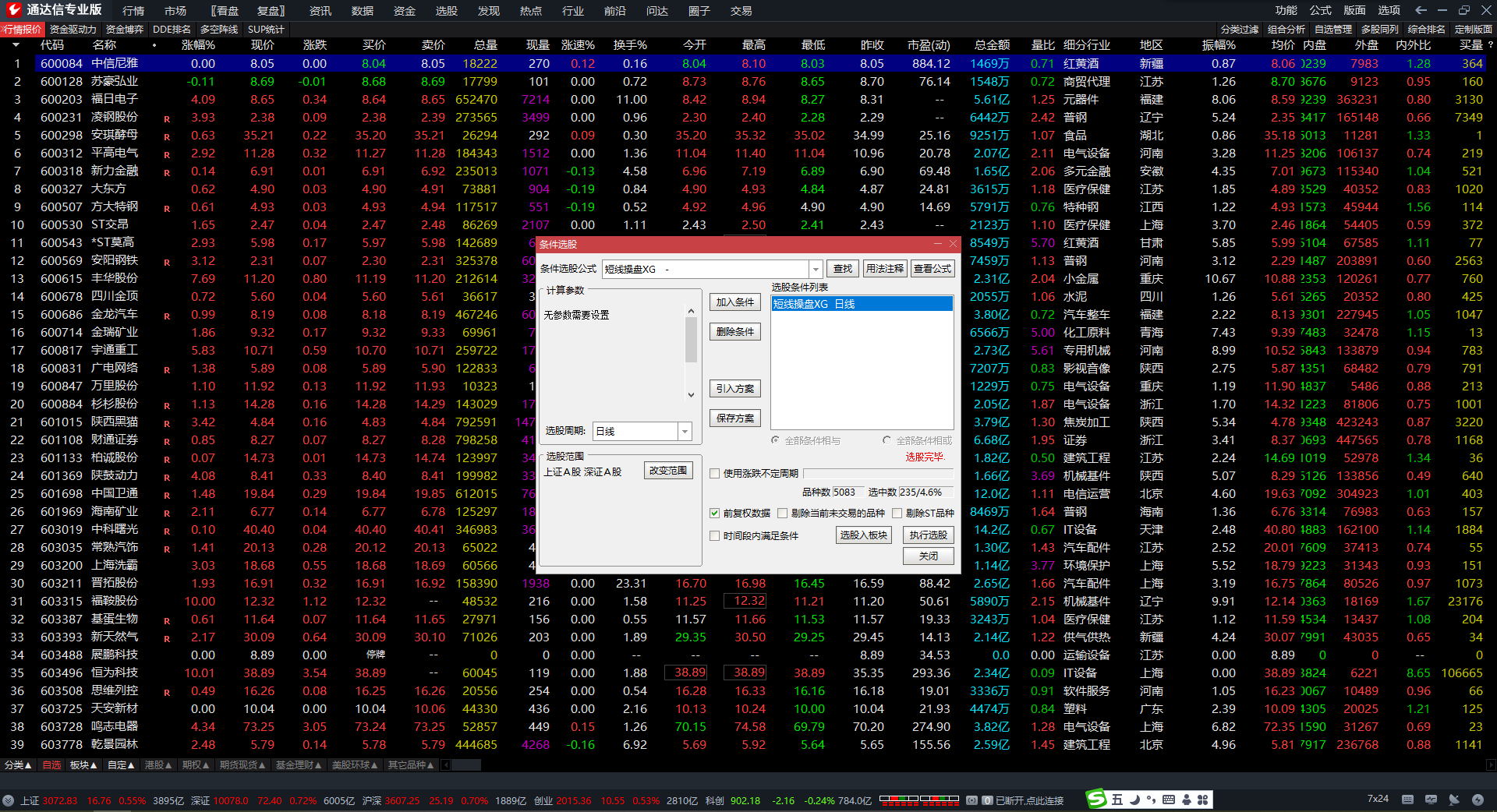Enable 剔除ST品种 checkbox
The width and height of the screenshot is (1497, 812).
pyautogui.click(x=897, y=514)
